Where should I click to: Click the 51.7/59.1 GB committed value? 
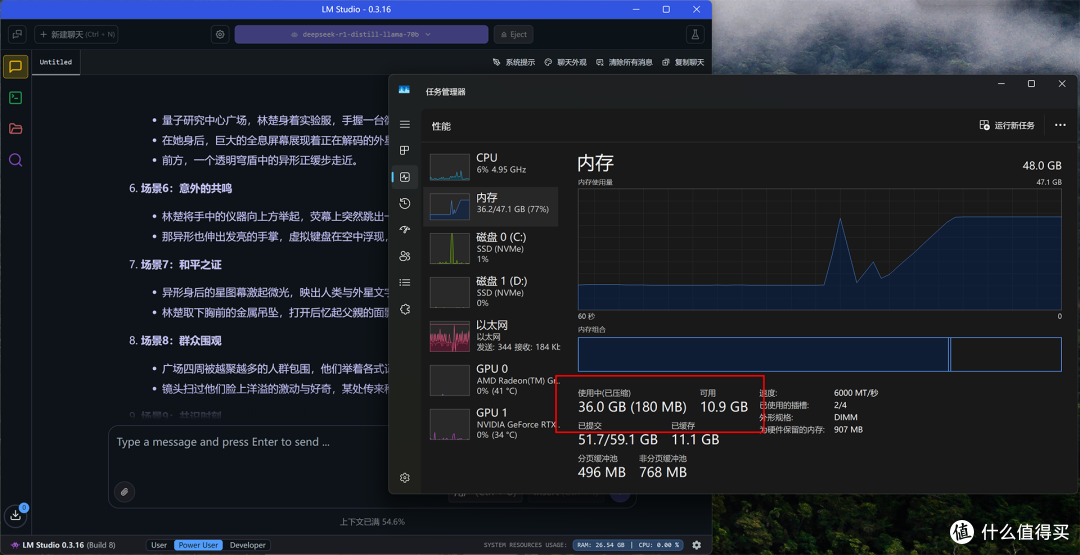[x=618, y=439]
